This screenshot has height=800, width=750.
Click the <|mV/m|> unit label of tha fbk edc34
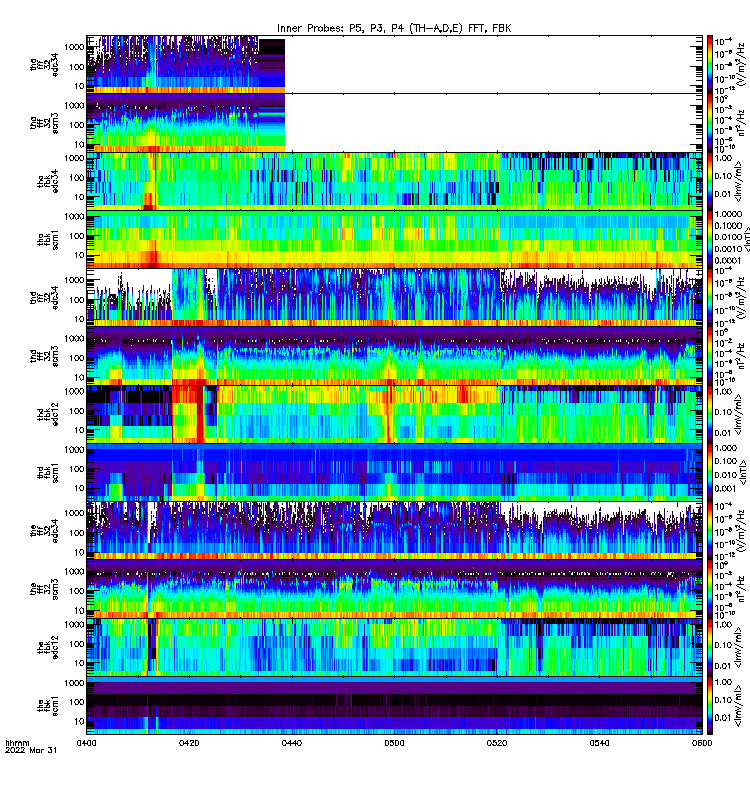[740, 181]
